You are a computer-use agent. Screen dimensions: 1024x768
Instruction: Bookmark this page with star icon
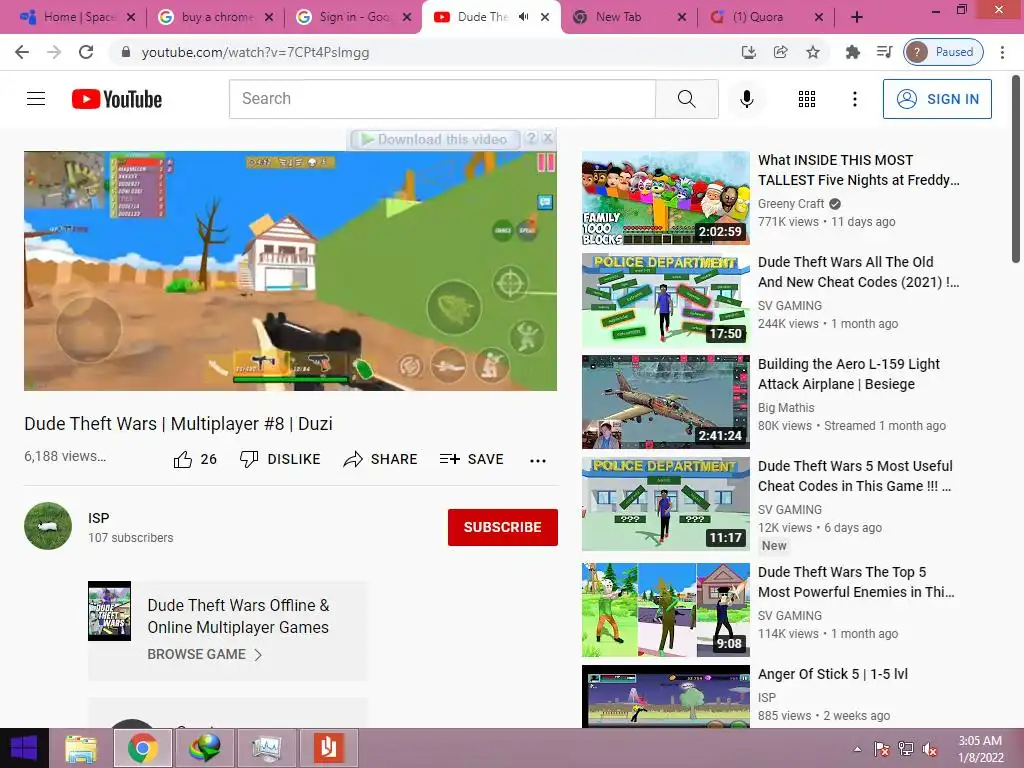[812, 52]
